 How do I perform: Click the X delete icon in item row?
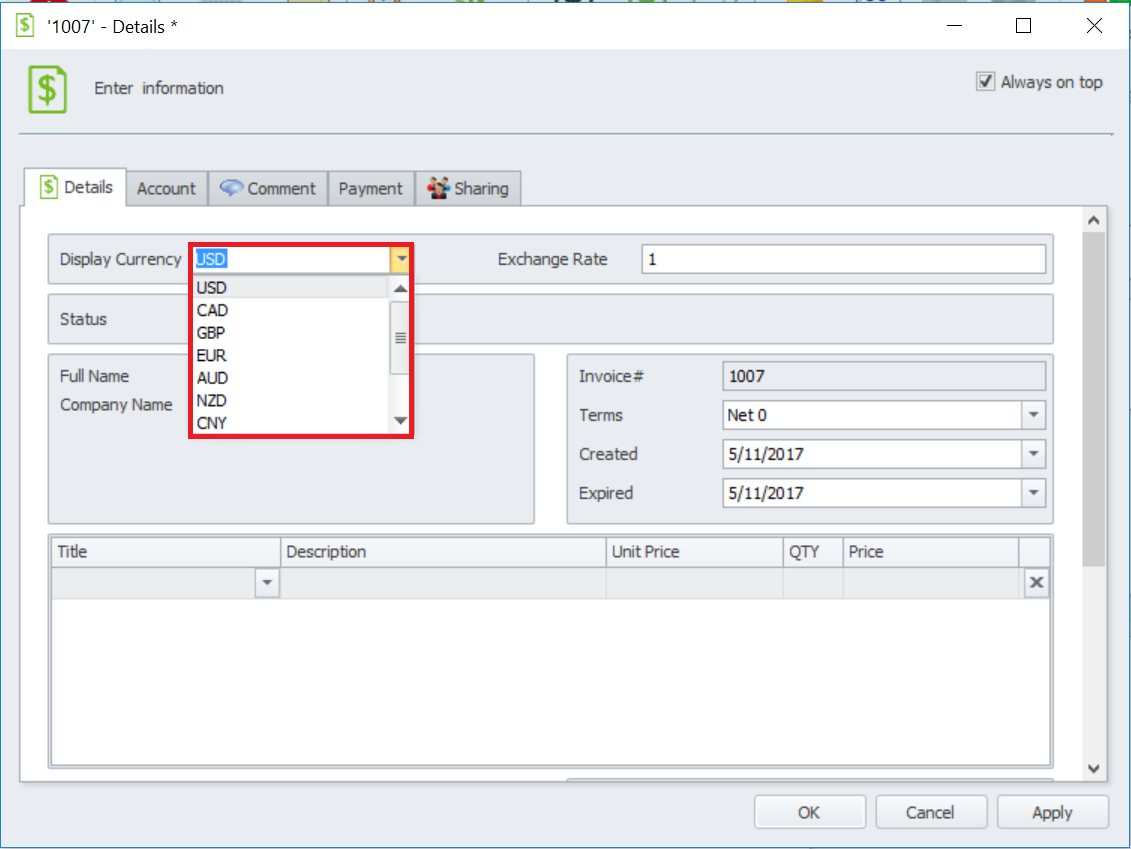coord(1036,583)
